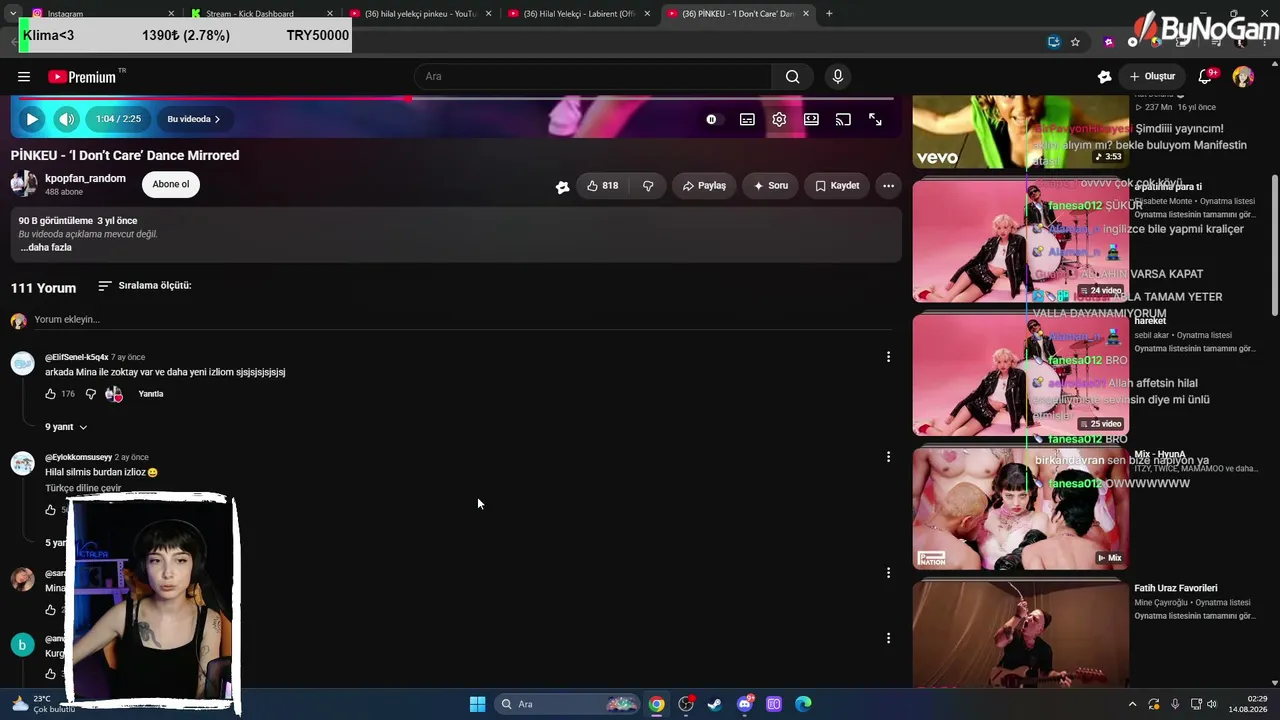
Task: Save the video with Kaydet
Action: click(x=837, y=186)
